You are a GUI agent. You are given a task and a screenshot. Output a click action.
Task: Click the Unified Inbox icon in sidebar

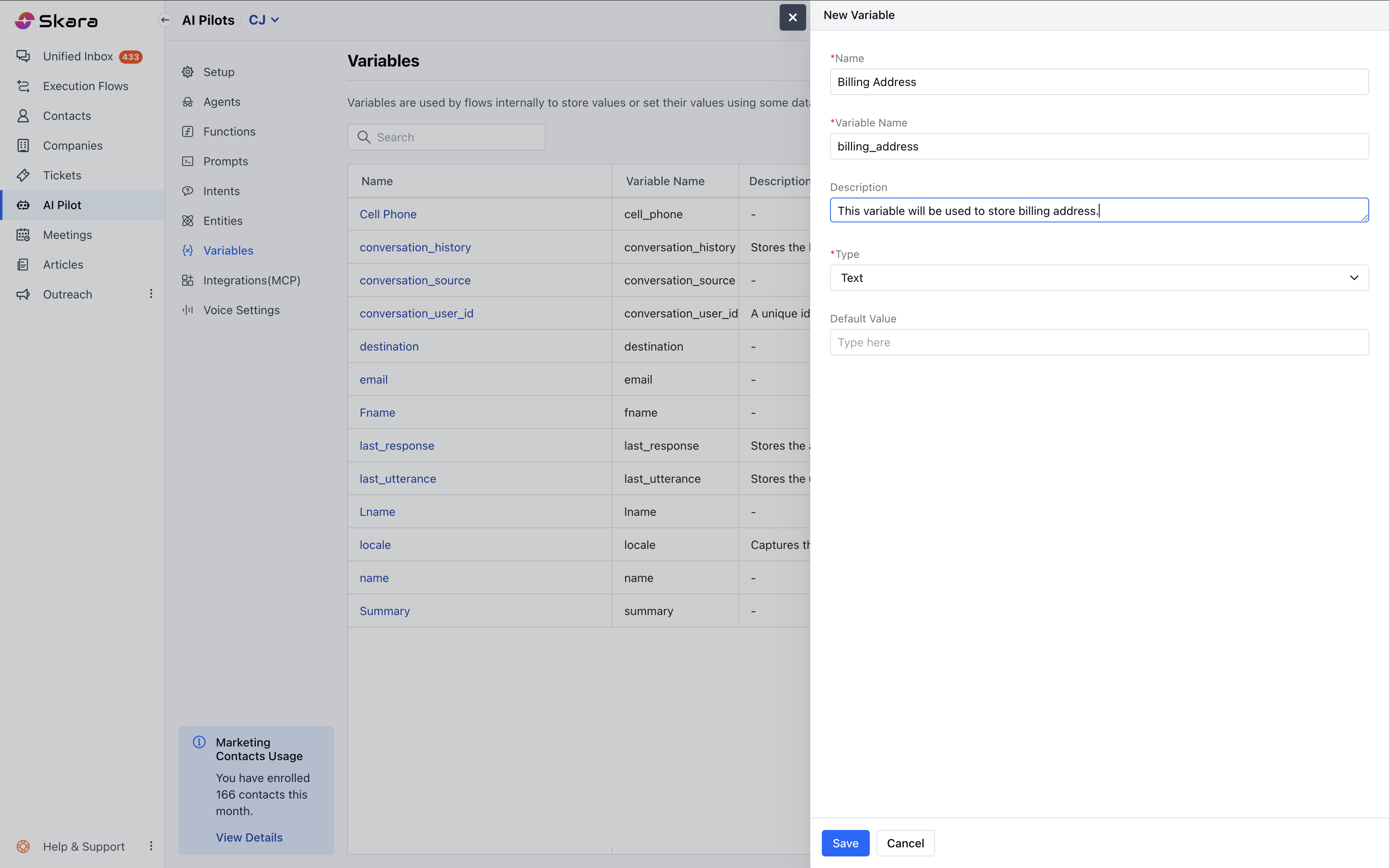click(x=23, y=56)
